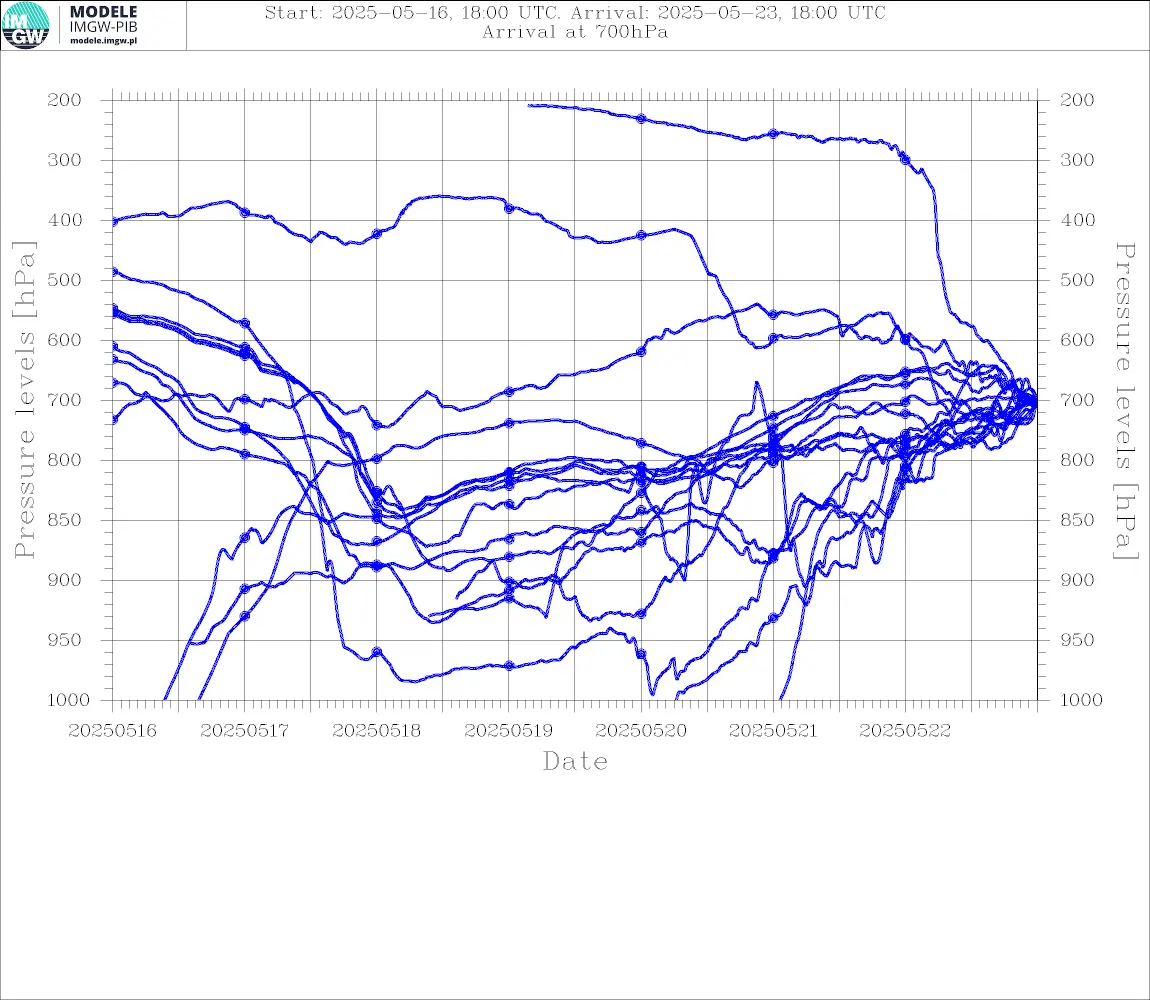1150x1000 pixels.
Task: Click the IMGW circular logo icon
Action: point(26,26)
